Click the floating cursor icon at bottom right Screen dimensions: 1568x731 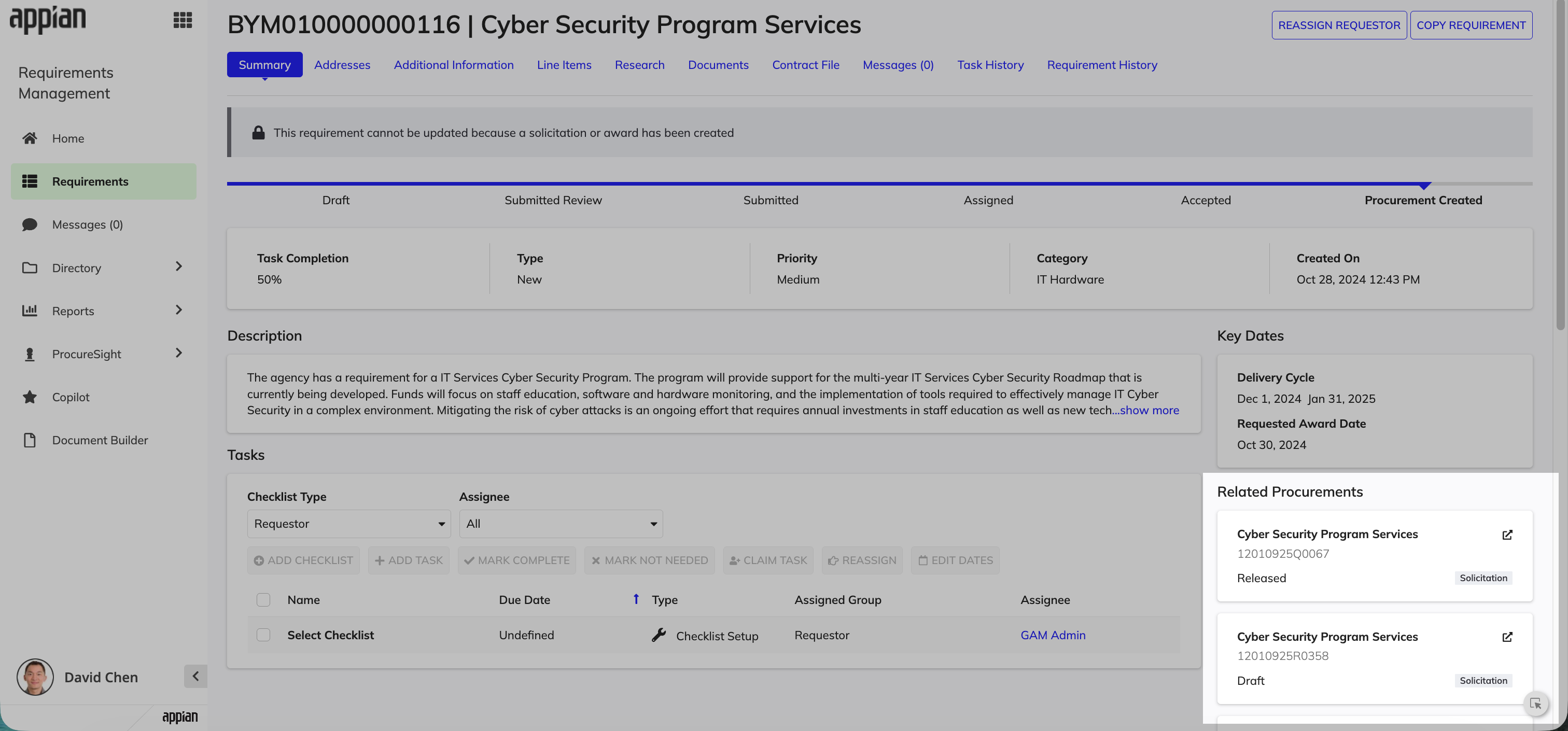pyautogui.click(x=1536, y=704)
